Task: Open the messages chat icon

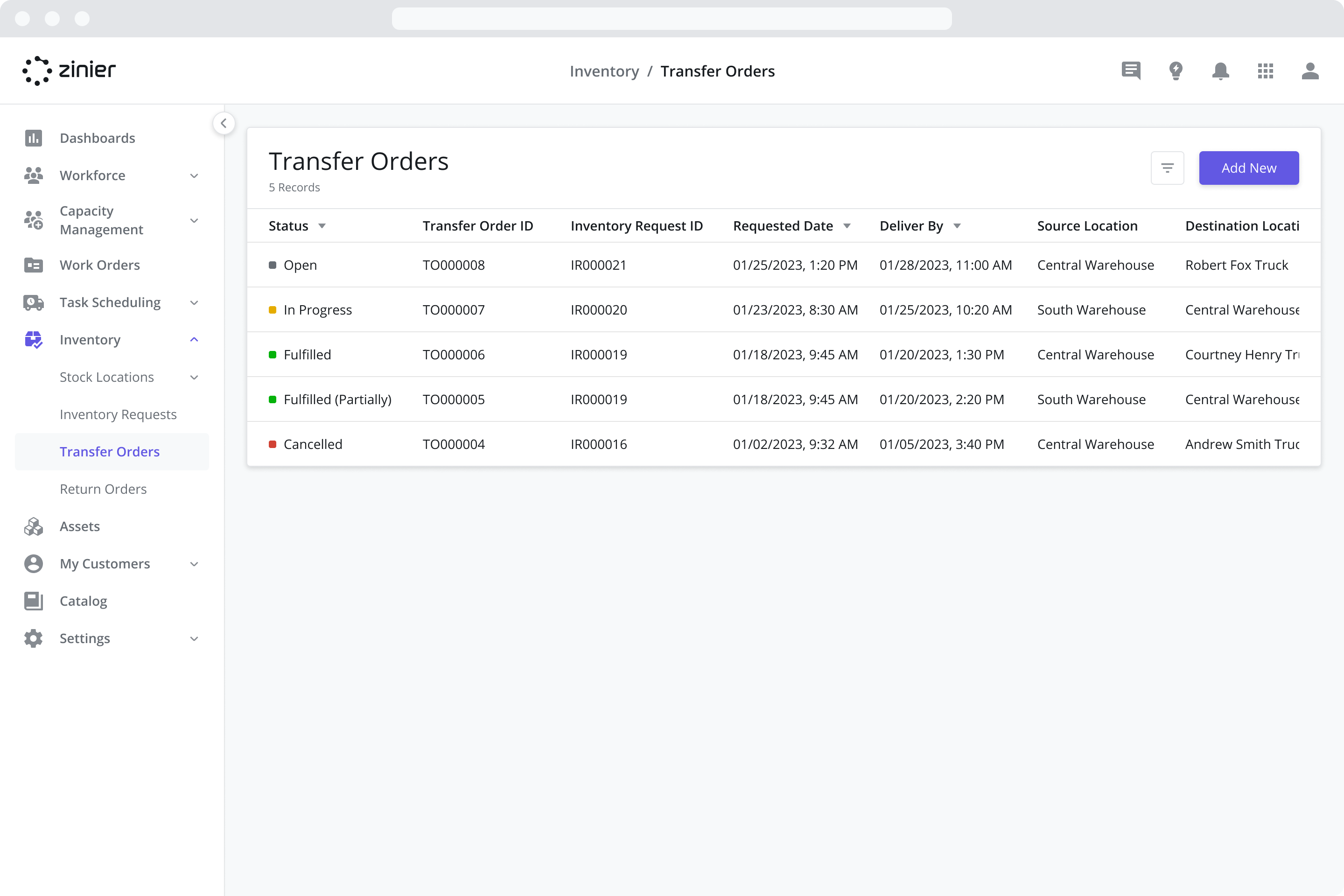Action: (1131, 71)
